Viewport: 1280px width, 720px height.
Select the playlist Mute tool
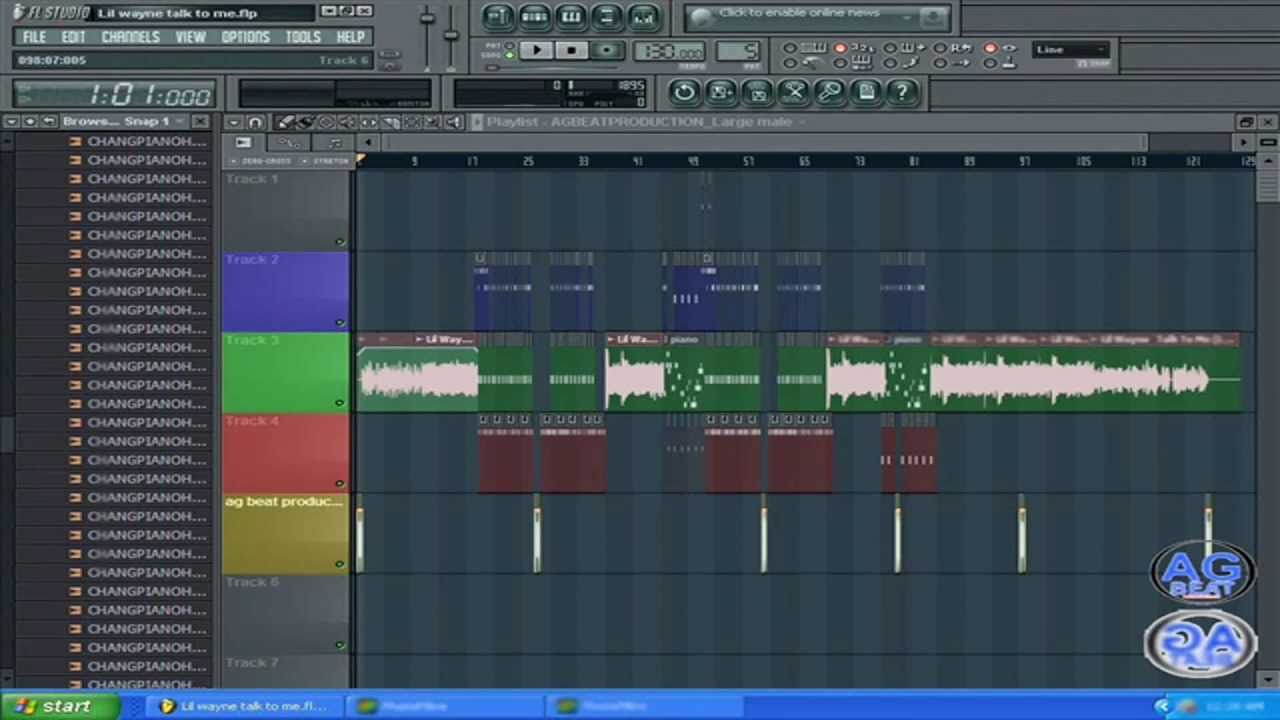[346, 122]
